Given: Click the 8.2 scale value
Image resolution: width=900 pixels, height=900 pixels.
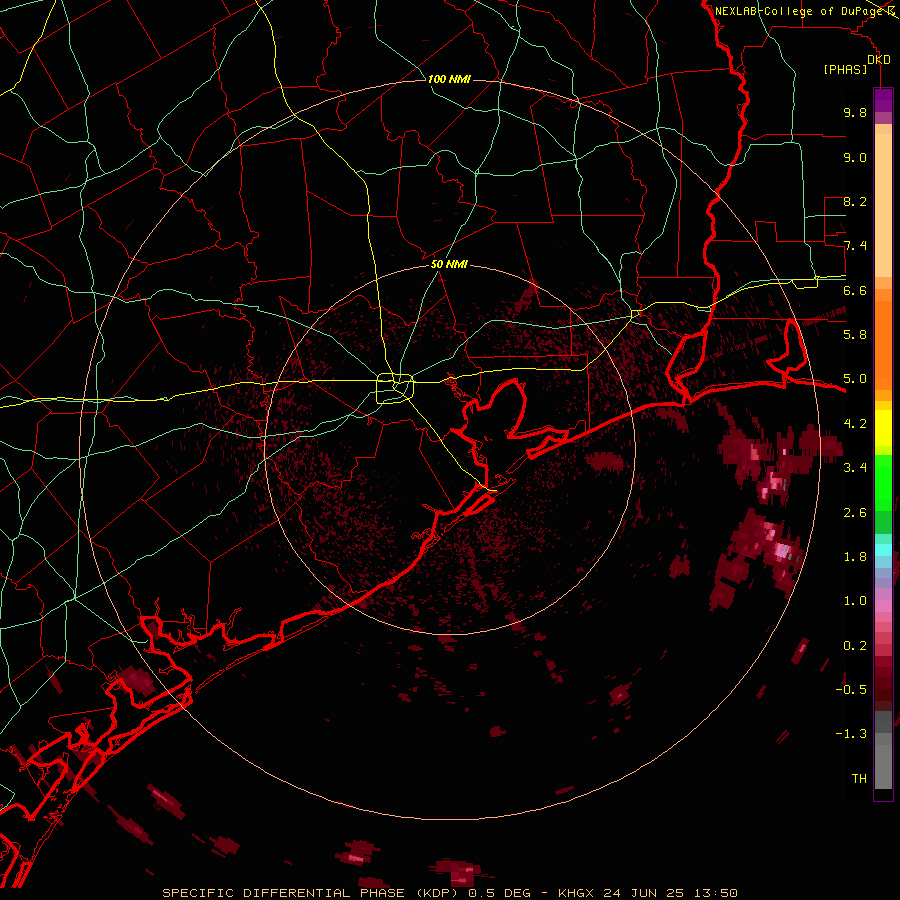Looking at the screenshot, I should tap(855, 201).
